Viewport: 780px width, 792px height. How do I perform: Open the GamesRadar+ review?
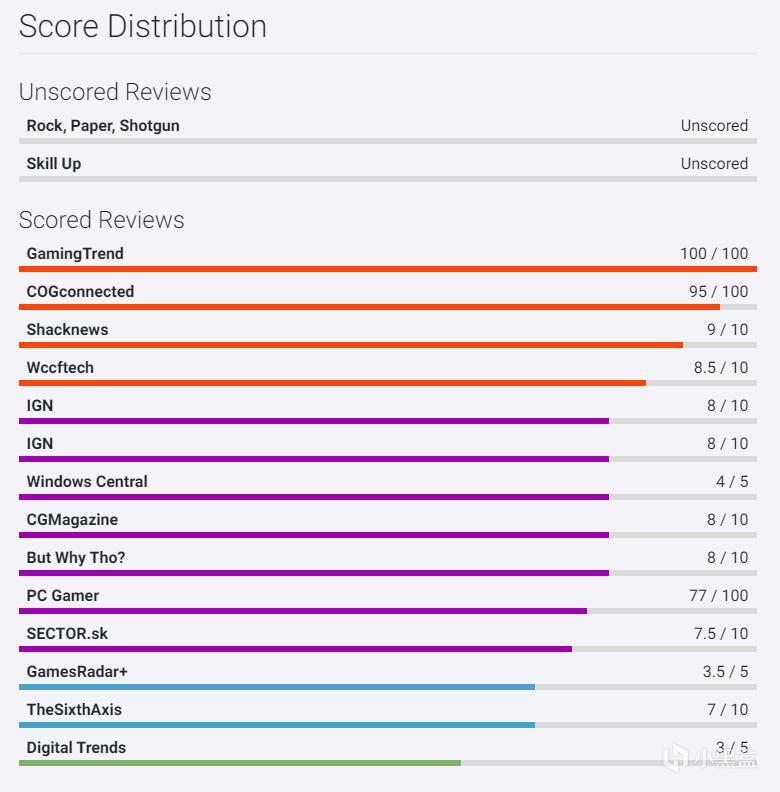(77, 672)
